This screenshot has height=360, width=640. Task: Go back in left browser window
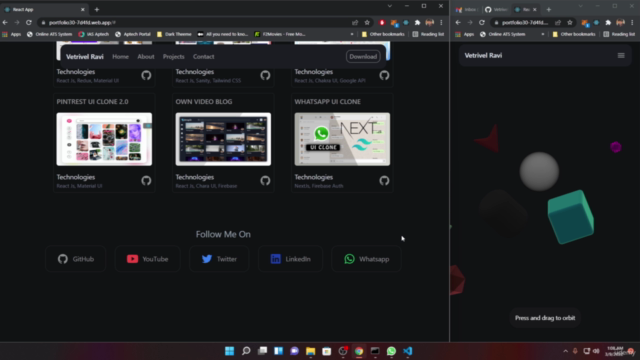pyautogui.click(x=5, y=22)
